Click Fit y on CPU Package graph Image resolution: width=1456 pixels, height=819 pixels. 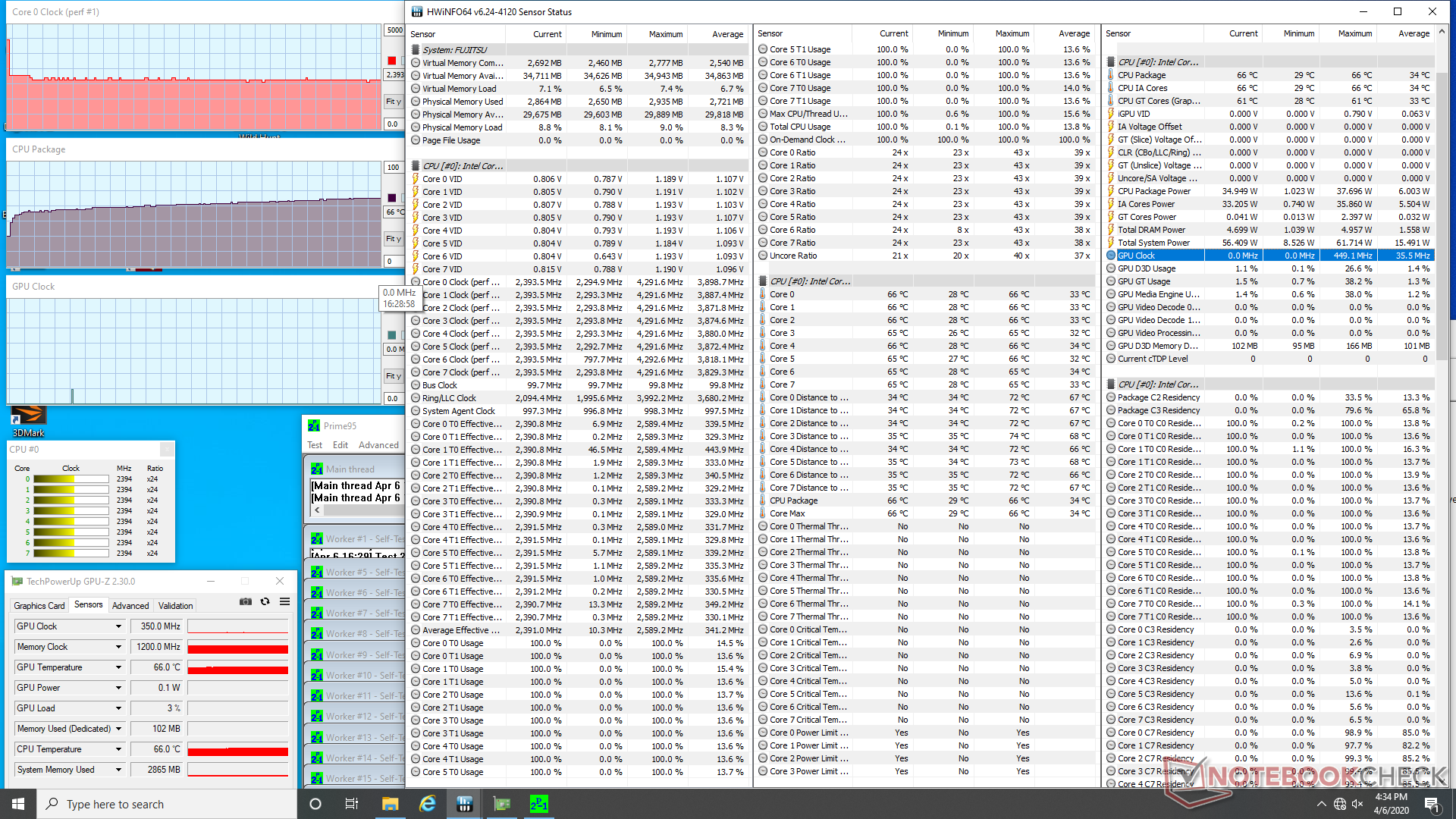tap(394, 239)
